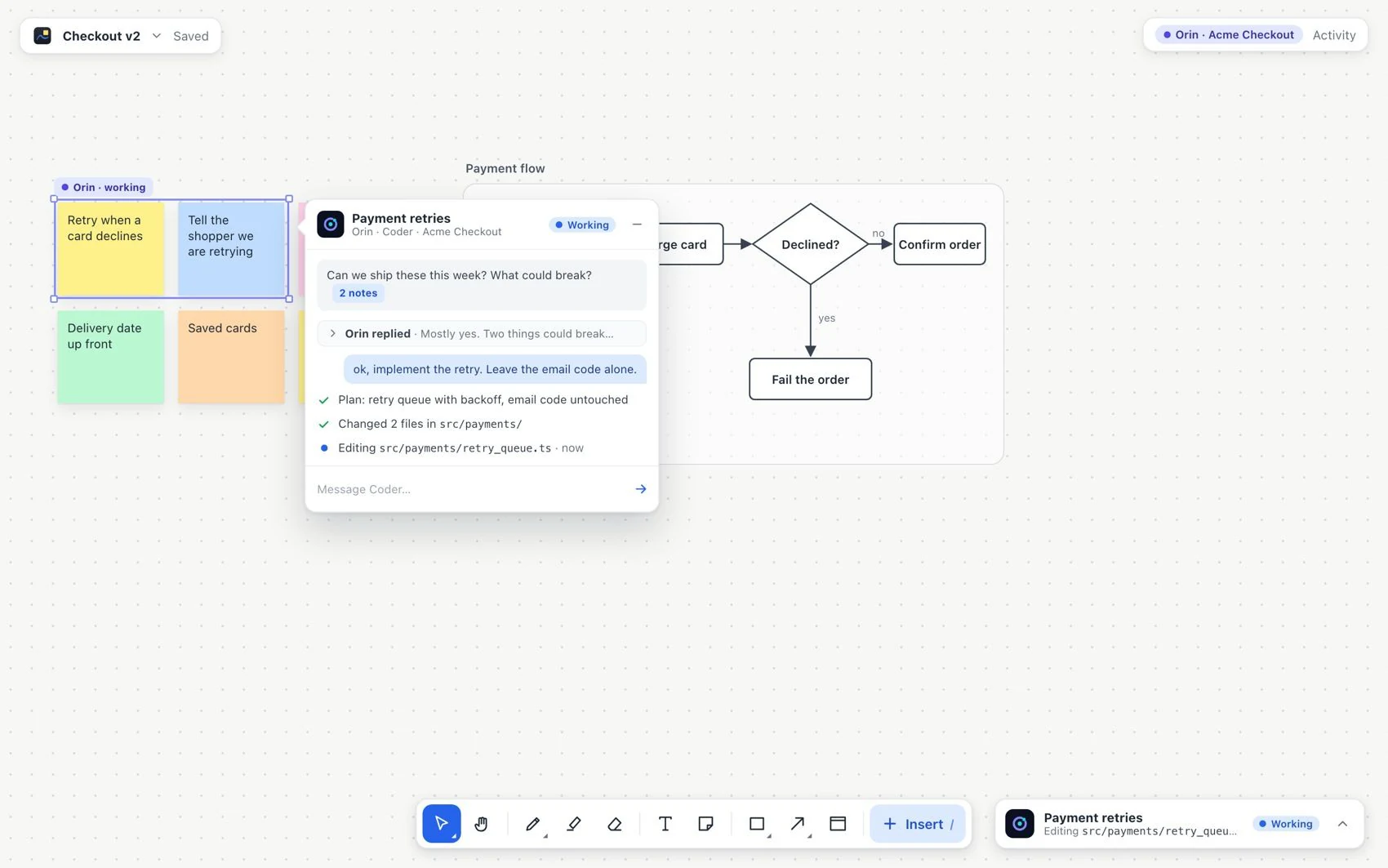Click the agent icon in bottom status card
This screenshot has height=868, width=1388.
[1020, 823]
